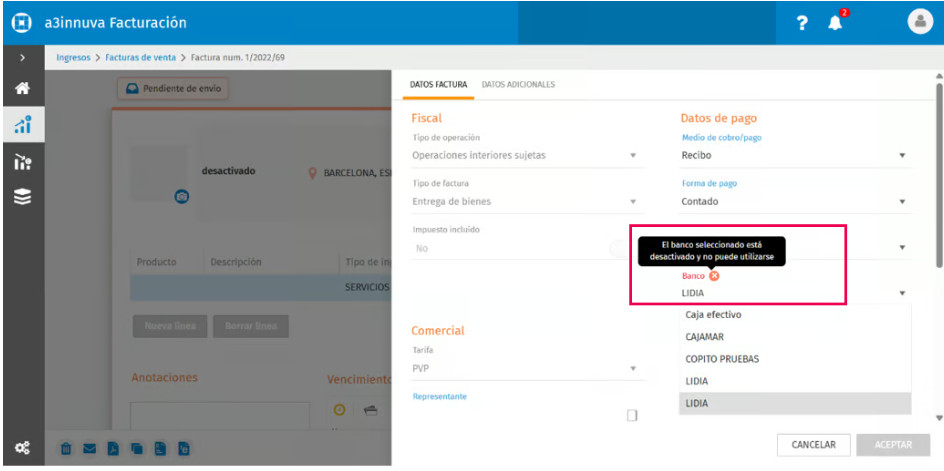944x471 pixels.
Task: Select COPITO PRUEBAS from the bank list
Action: click(795, 359)
